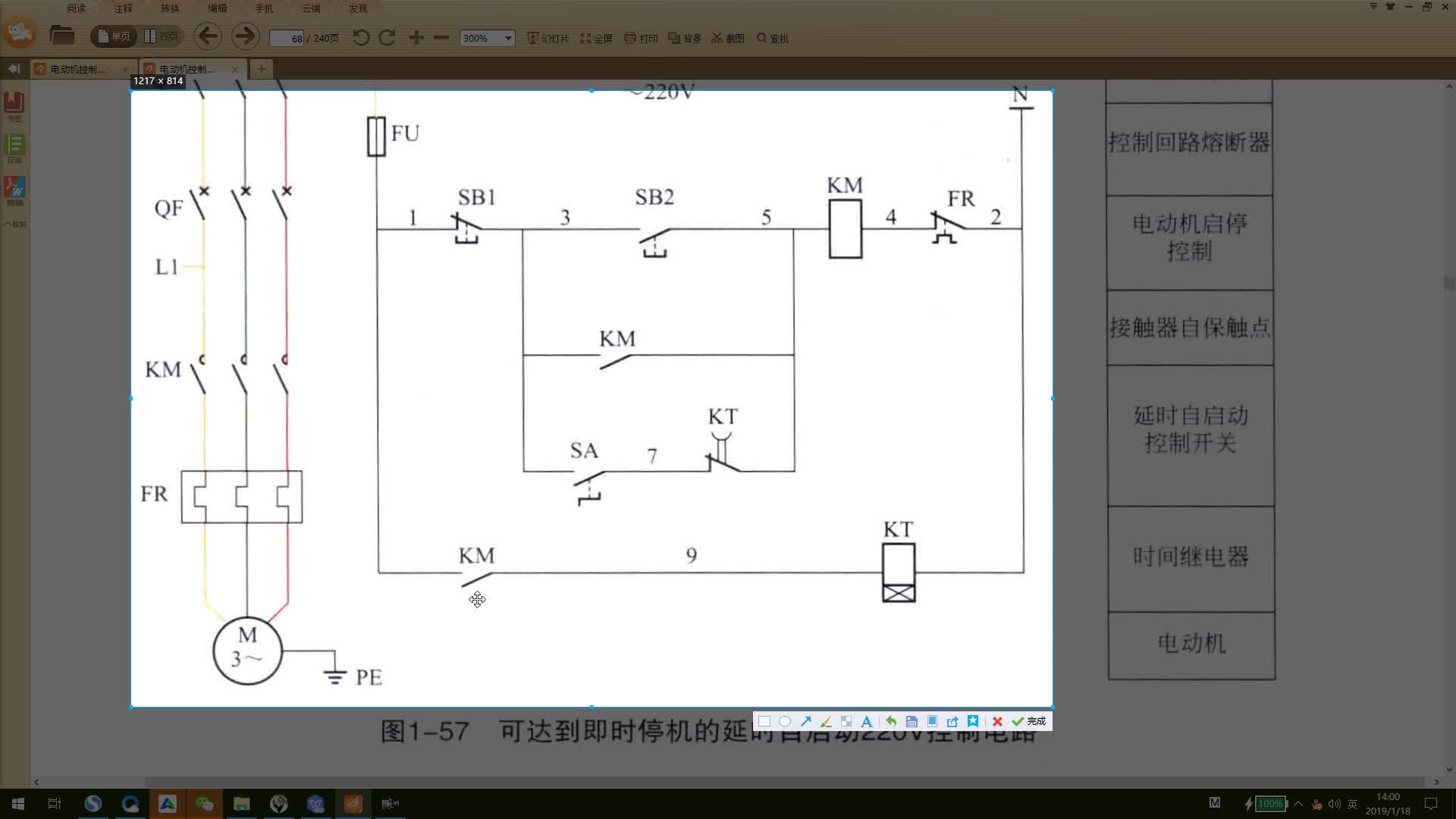Click the vertical scrollbar thumb
This screenshot has width=1456, height=819.
(x=1449, y=284)
